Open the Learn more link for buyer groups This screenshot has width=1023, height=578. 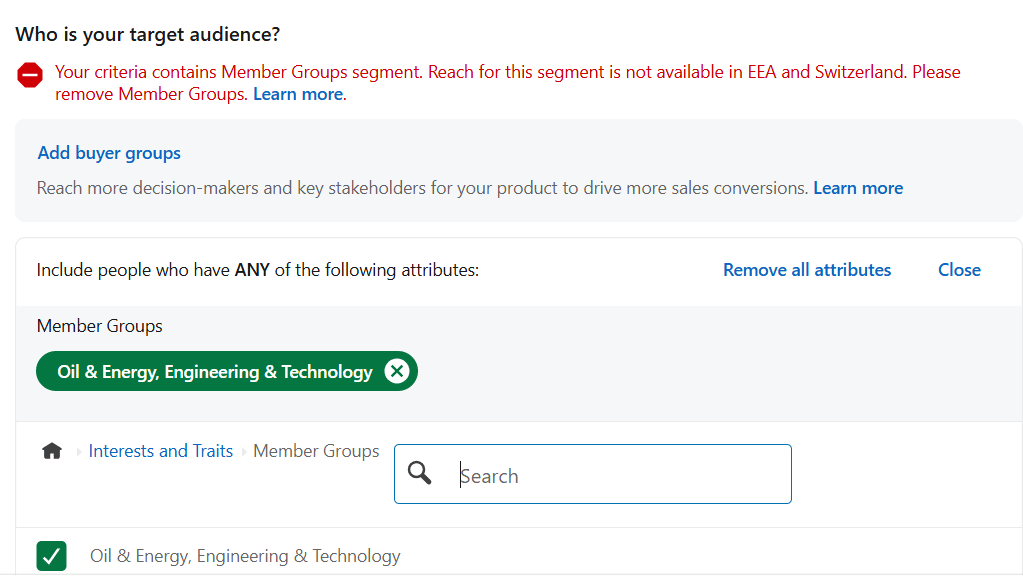click(858, 188)
